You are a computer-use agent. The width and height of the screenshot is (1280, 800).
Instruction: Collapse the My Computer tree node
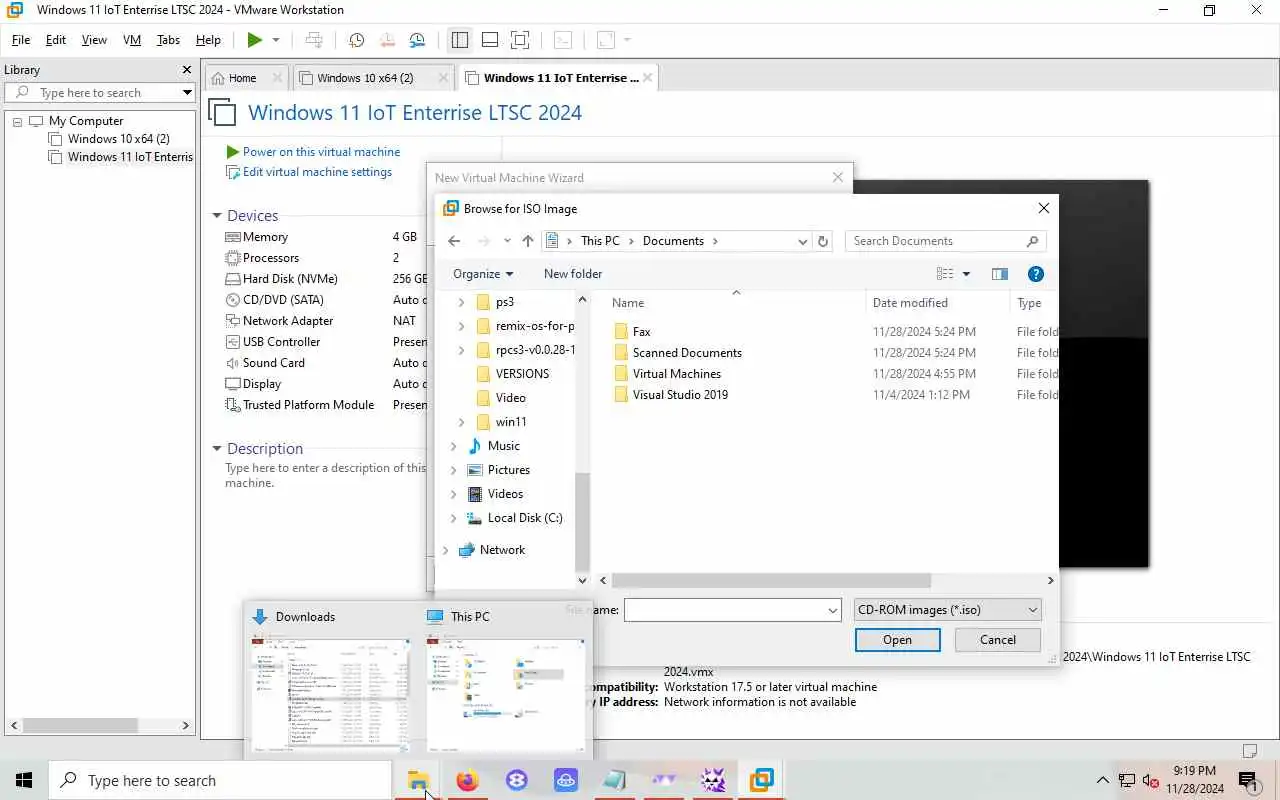coord(17,121)
